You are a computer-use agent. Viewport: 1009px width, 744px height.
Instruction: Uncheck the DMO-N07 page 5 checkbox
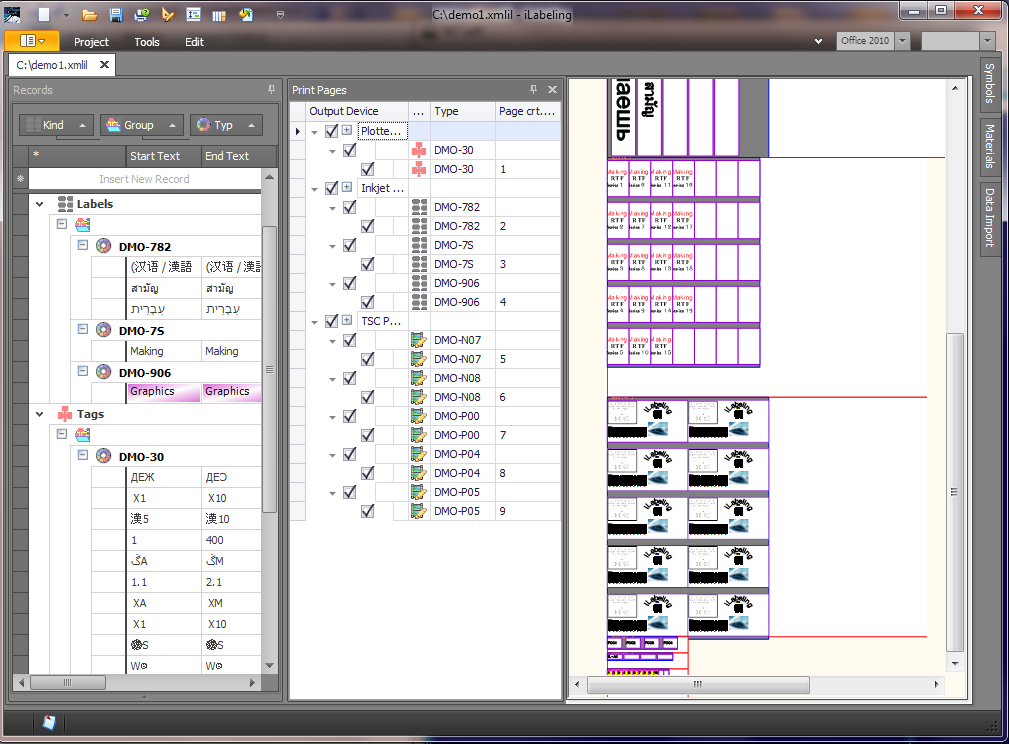pos(367,358)
